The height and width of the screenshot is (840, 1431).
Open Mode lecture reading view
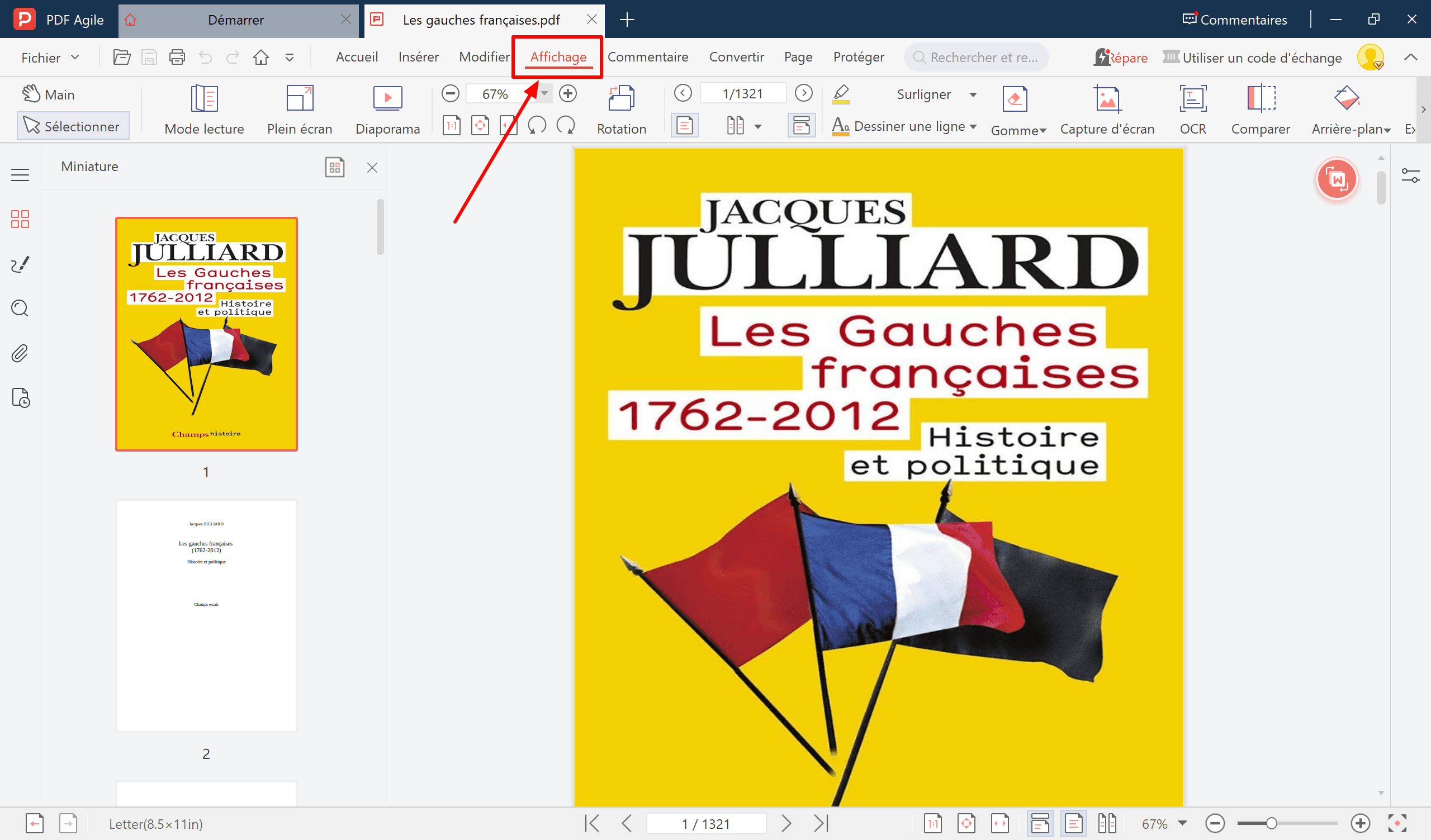coord(205,110)
